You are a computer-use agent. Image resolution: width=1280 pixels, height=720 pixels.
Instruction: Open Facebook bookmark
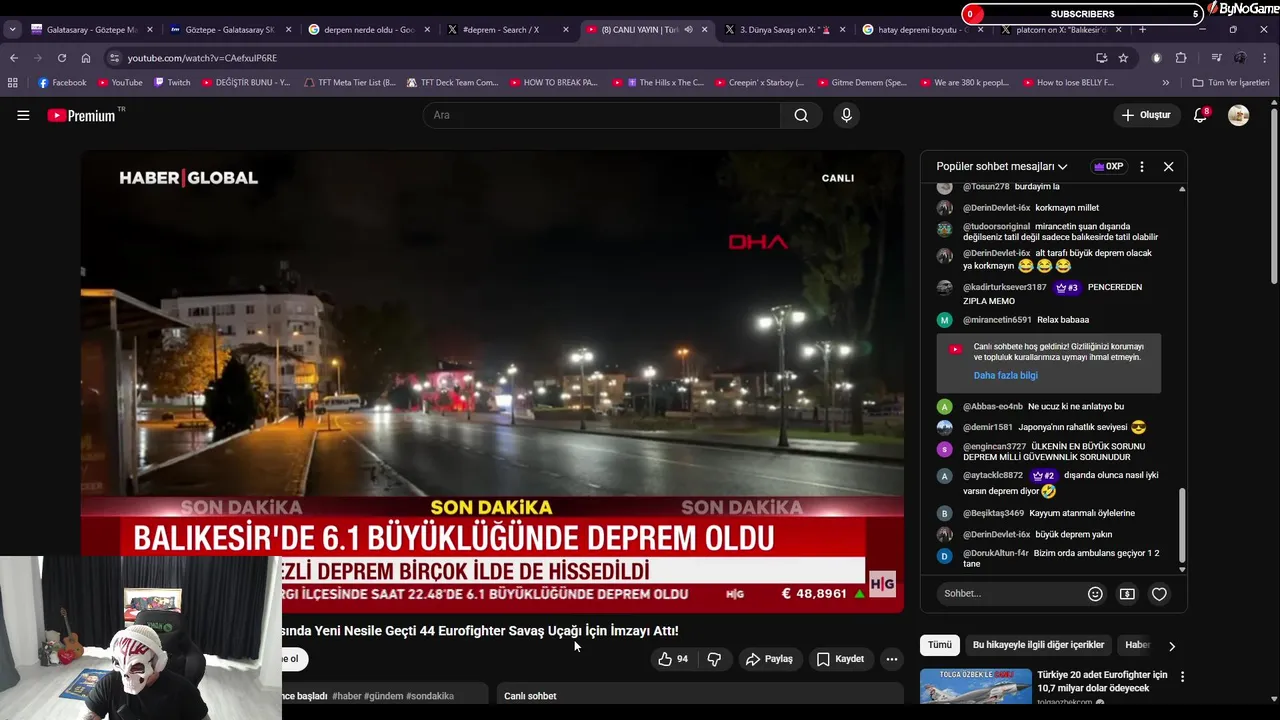pos(62,82)
